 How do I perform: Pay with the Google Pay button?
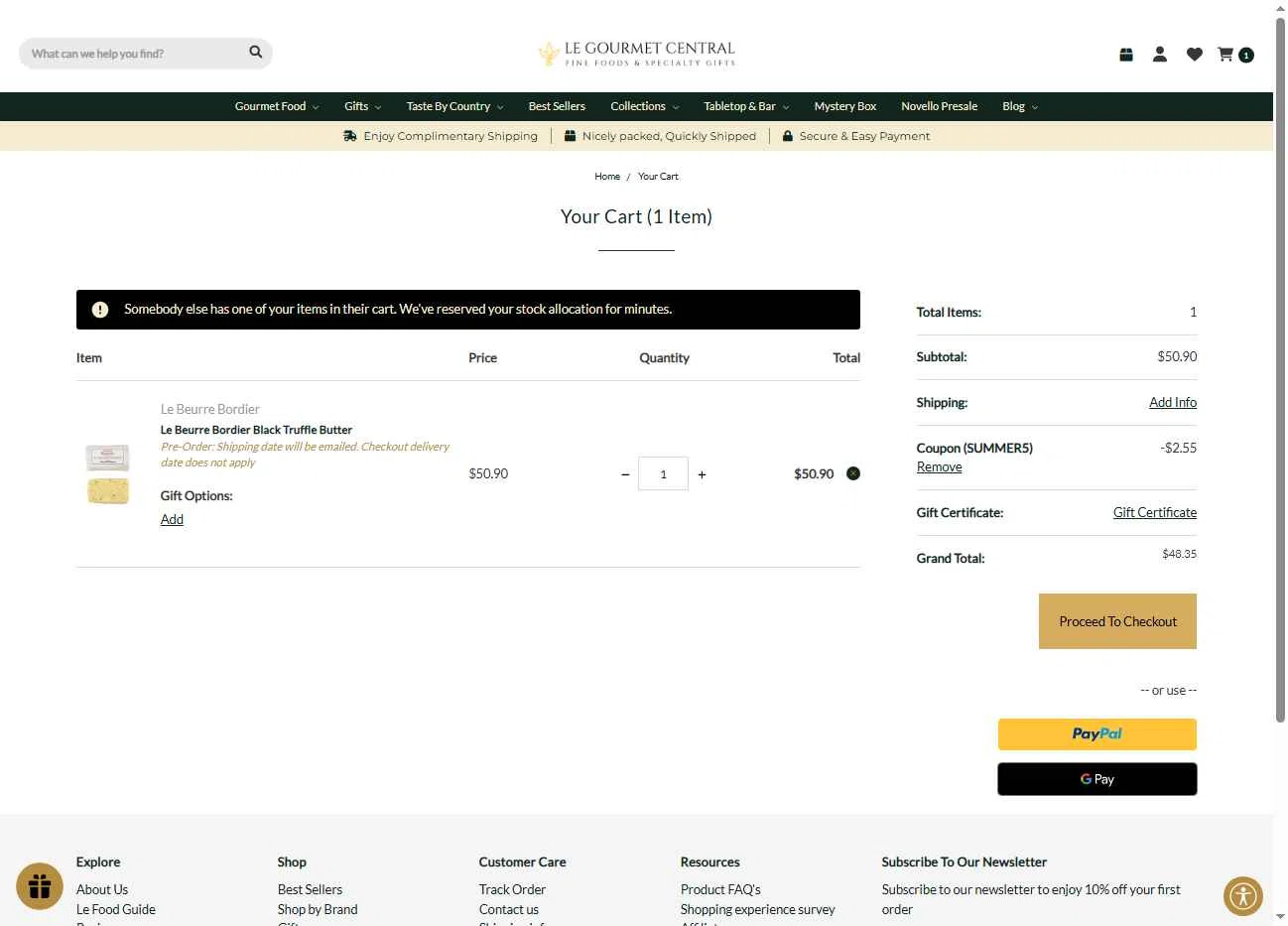[x=1096, y=779]
